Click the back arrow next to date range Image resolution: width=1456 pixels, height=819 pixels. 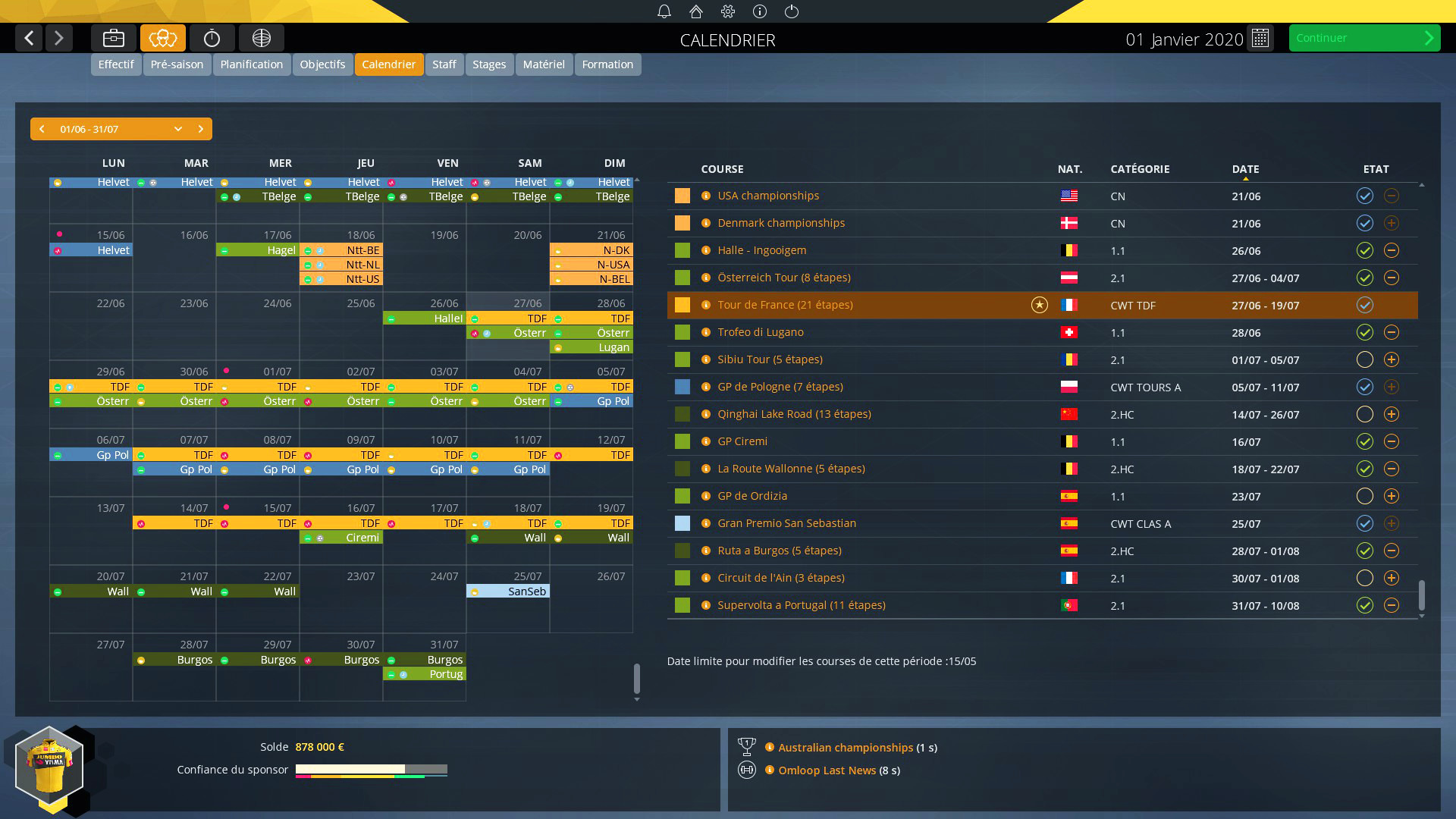[x=42, y=128]
